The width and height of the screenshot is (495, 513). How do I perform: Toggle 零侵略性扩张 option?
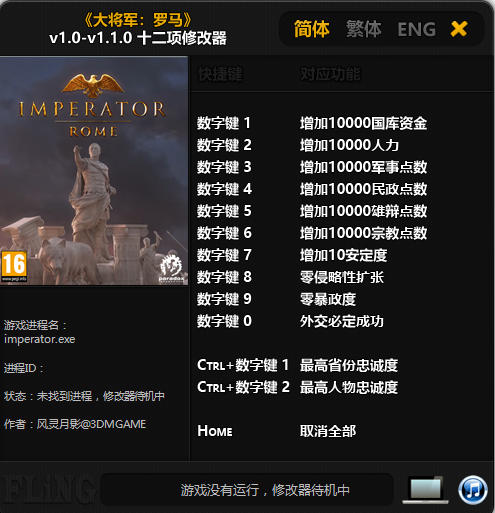[342, 277]
